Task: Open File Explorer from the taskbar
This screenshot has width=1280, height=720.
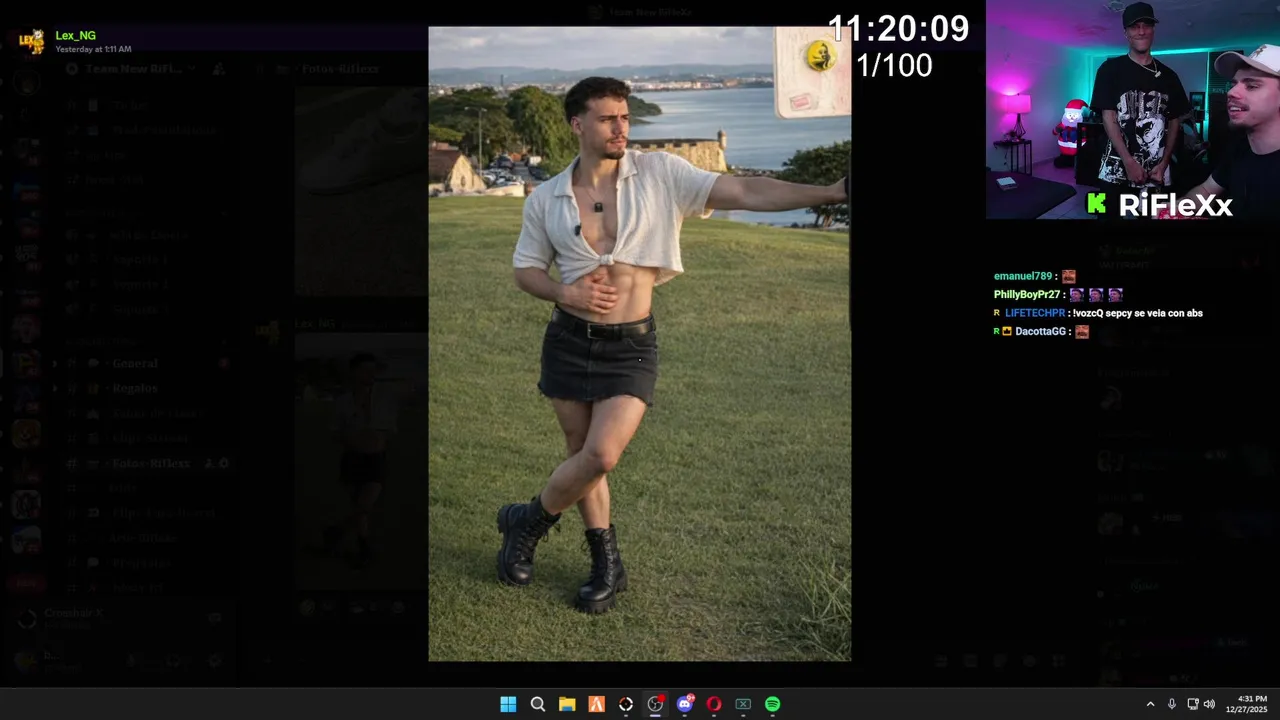Action: [x=567, y=704]
